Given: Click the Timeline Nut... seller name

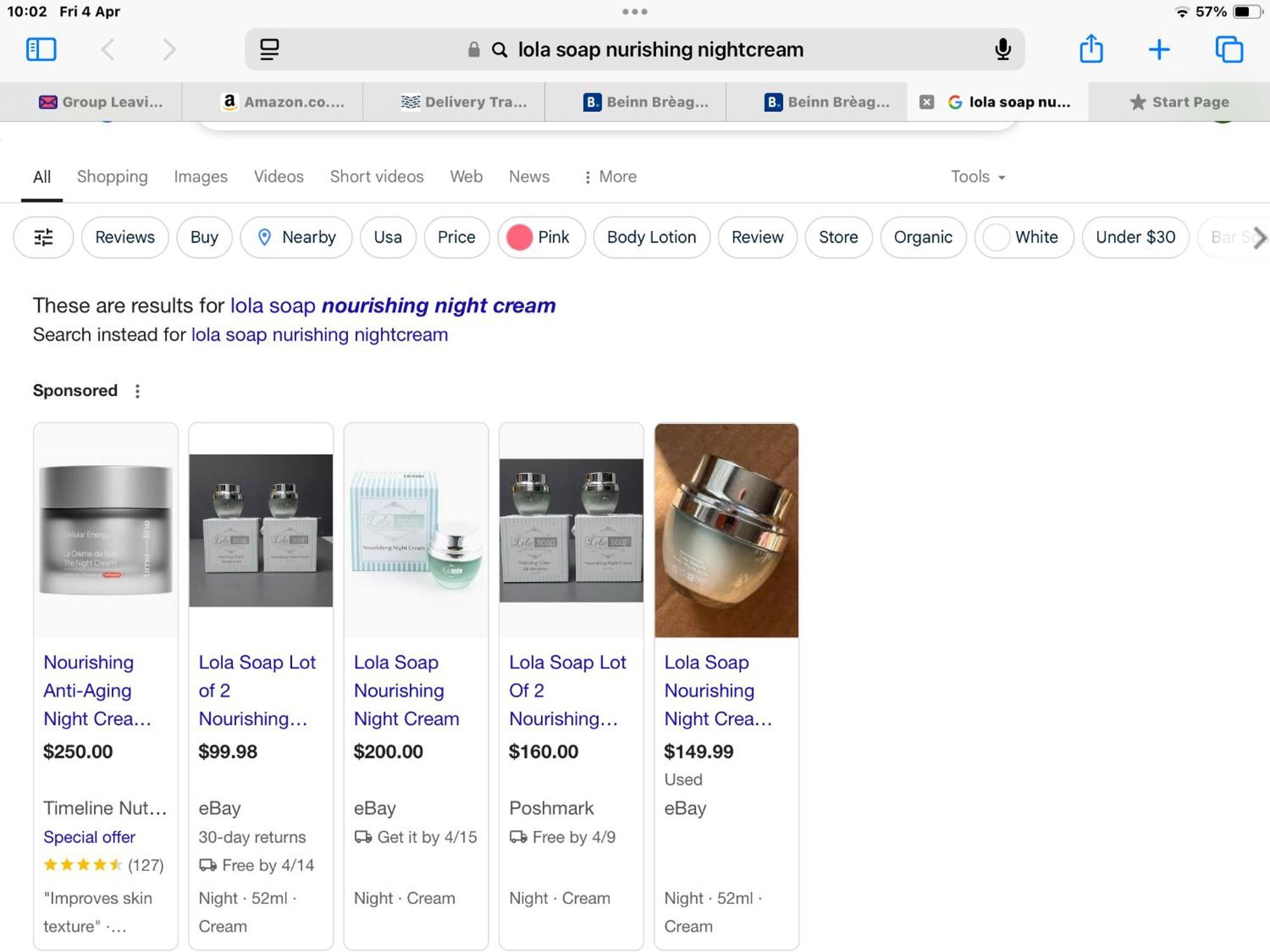Looking at the screenshot, I should coord(105,808).
